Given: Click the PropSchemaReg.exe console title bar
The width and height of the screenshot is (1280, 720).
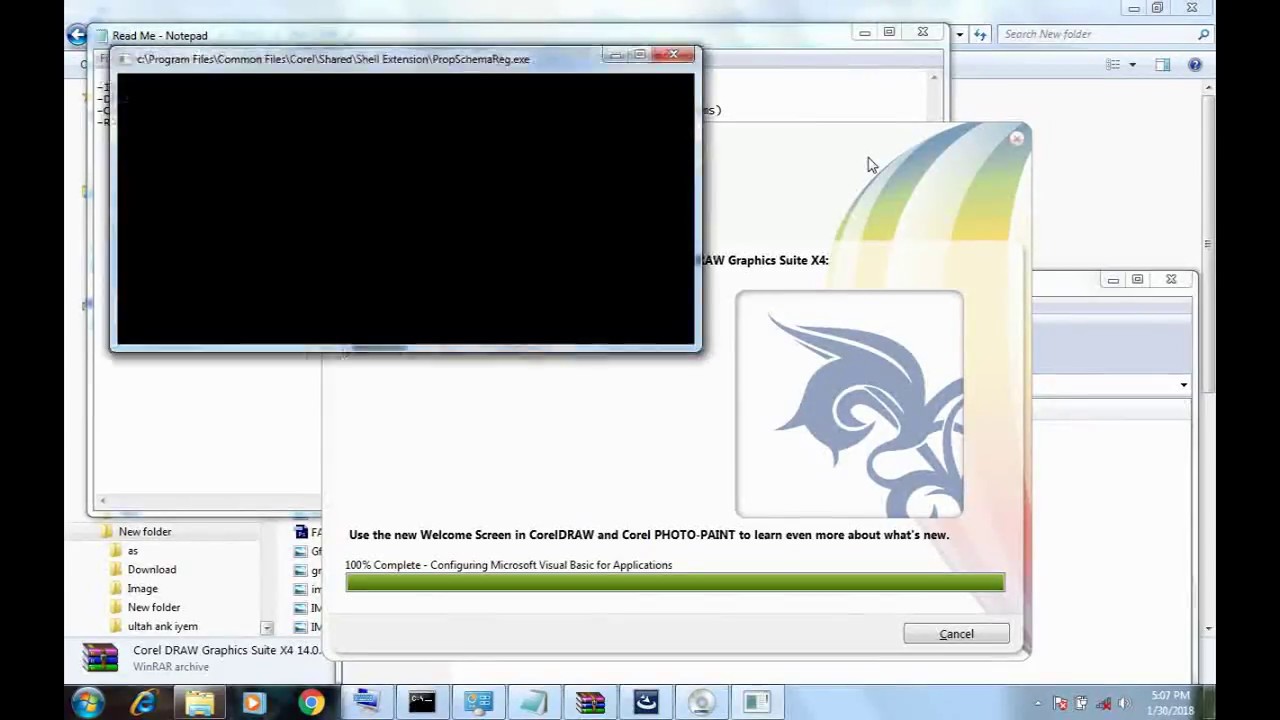Looking at the screenshot, I should [x=360, y=59].
